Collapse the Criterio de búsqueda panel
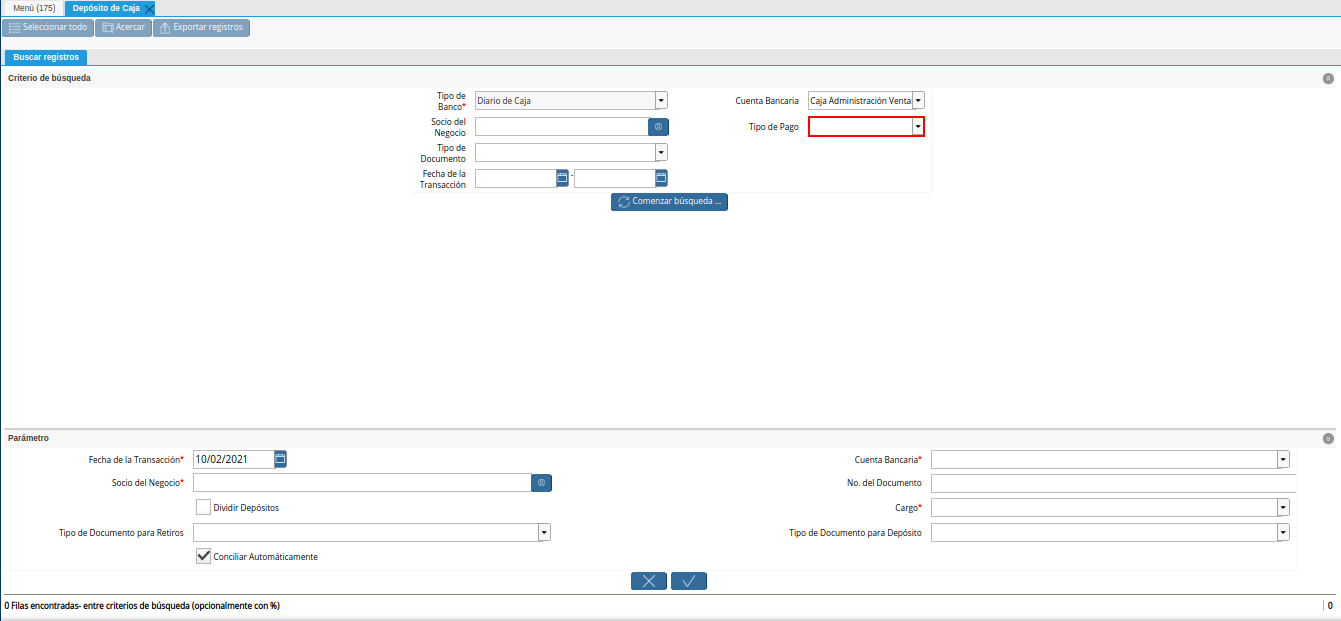Image resolution: width=1341 pixels, height=621 pixels. (1328, 78)
